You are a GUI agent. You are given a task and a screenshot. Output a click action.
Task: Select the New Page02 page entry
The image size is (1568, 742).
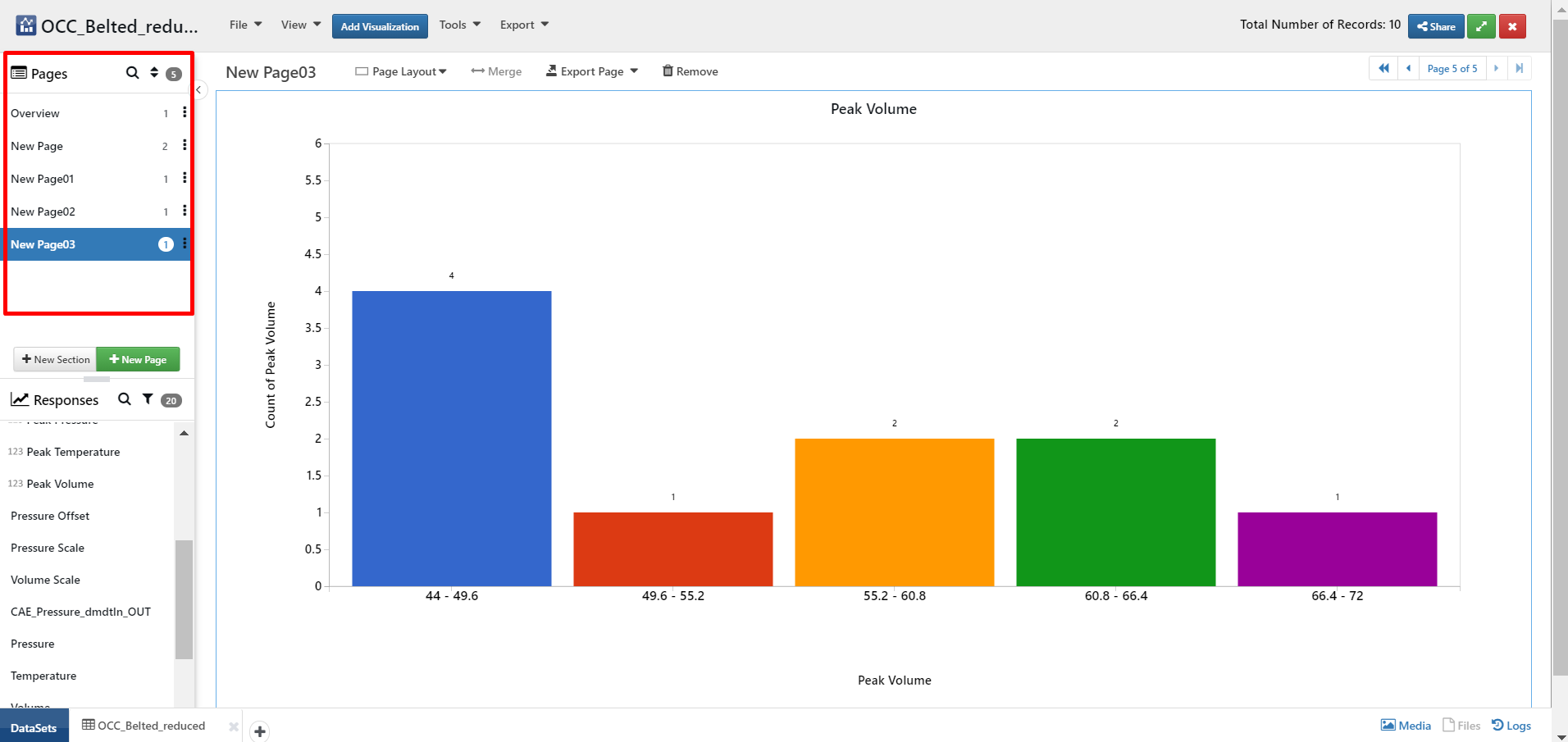(43, 212)
